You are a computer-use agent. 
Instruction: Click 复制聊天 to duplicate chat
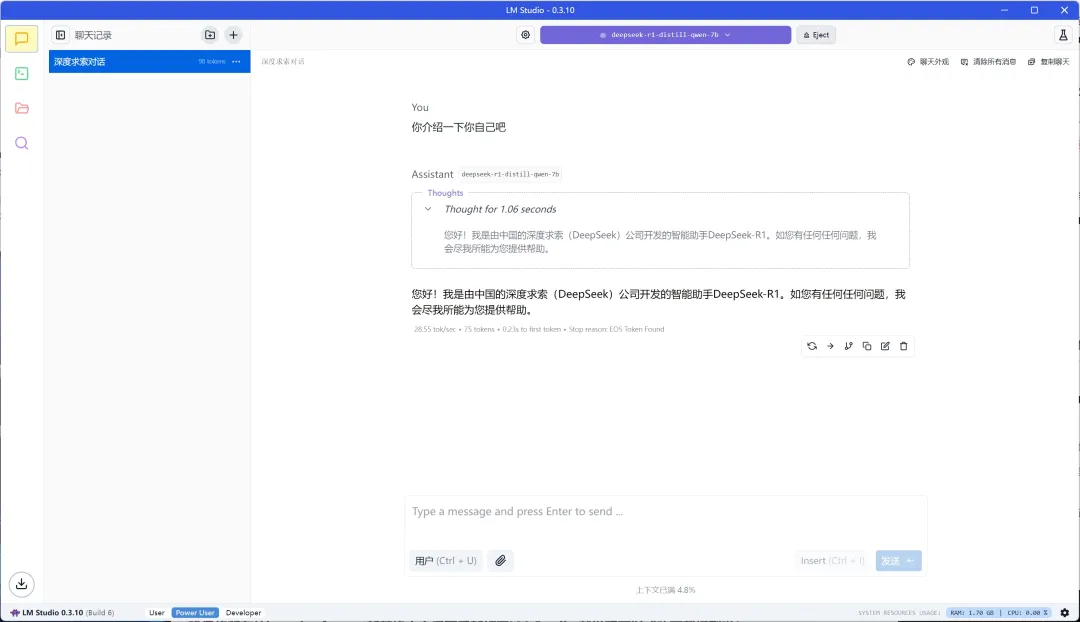click(1049, 62)
